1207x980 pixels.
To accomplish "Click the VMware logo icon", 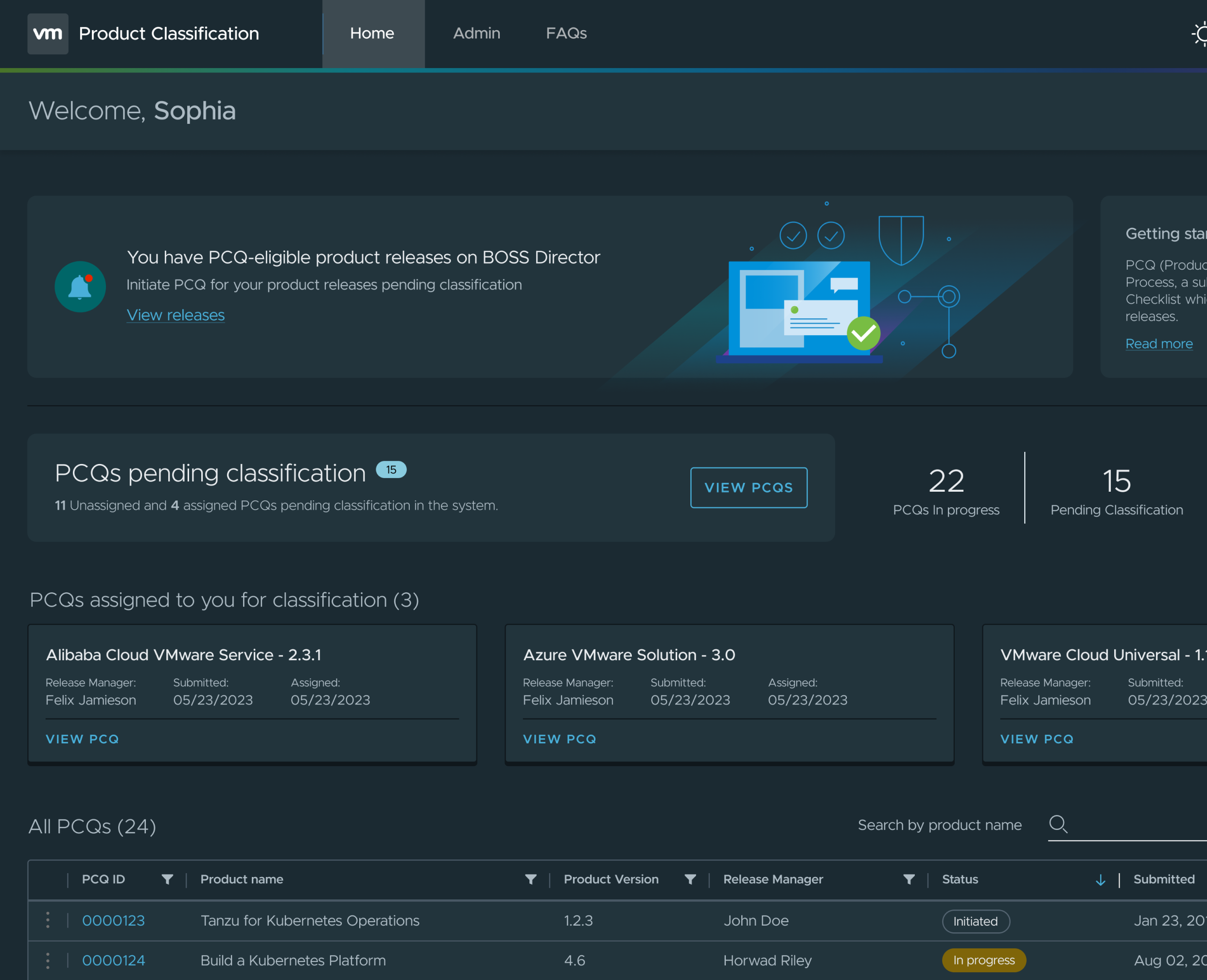I will click(48, 34).
